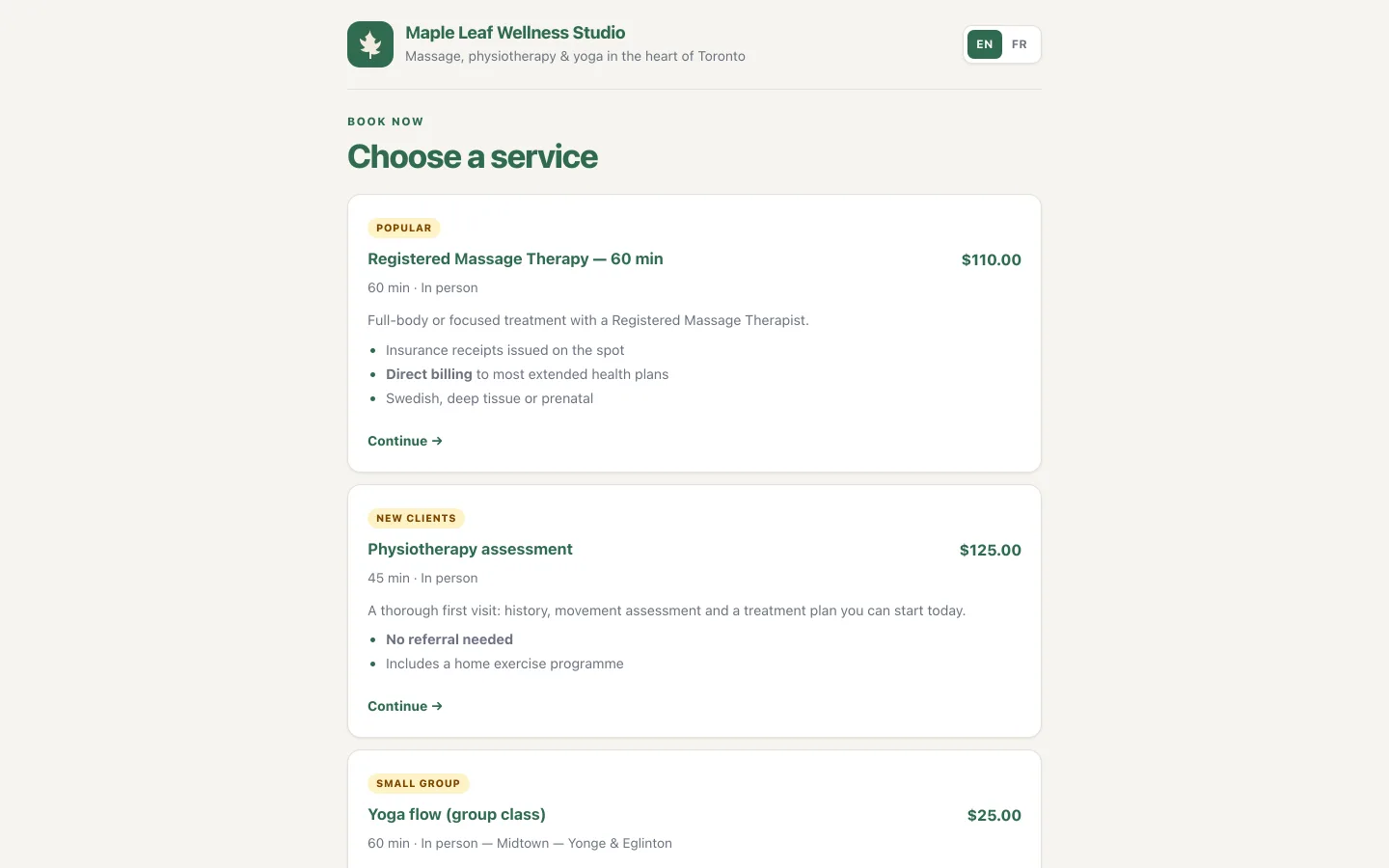Select the Physiotherapy assessment title

coord(470,549)
